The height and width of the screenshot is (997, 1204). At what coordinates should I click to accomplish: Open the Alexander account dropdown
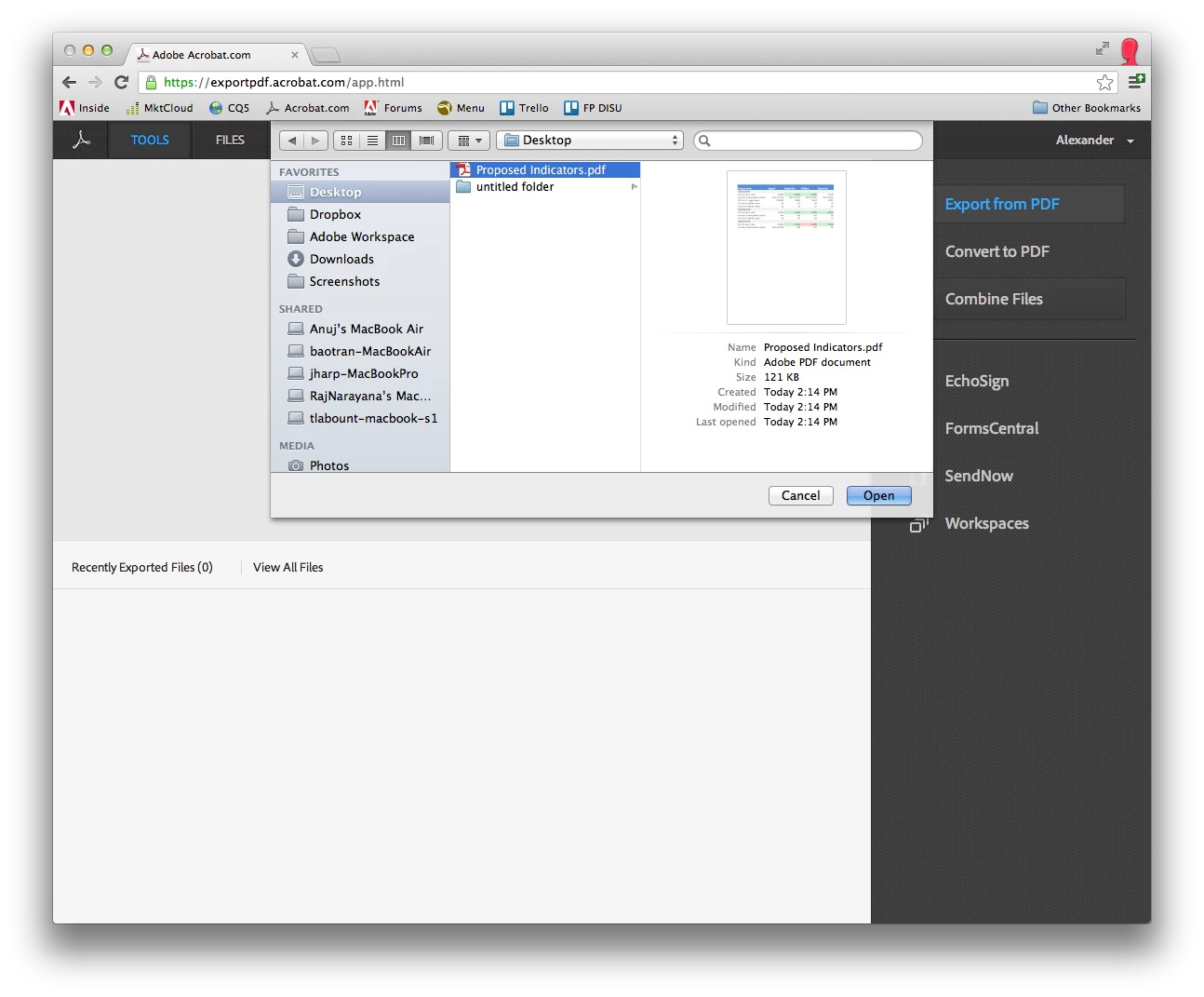coord(1094,140)
